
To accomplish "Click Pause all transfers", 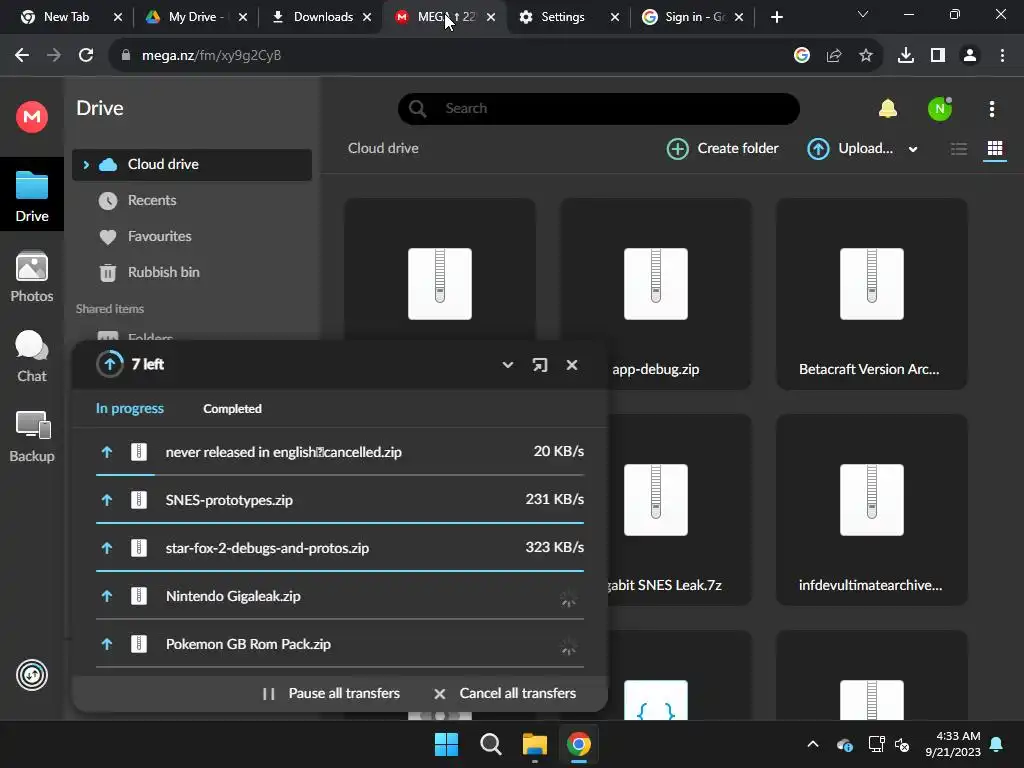I will (331, 694).
